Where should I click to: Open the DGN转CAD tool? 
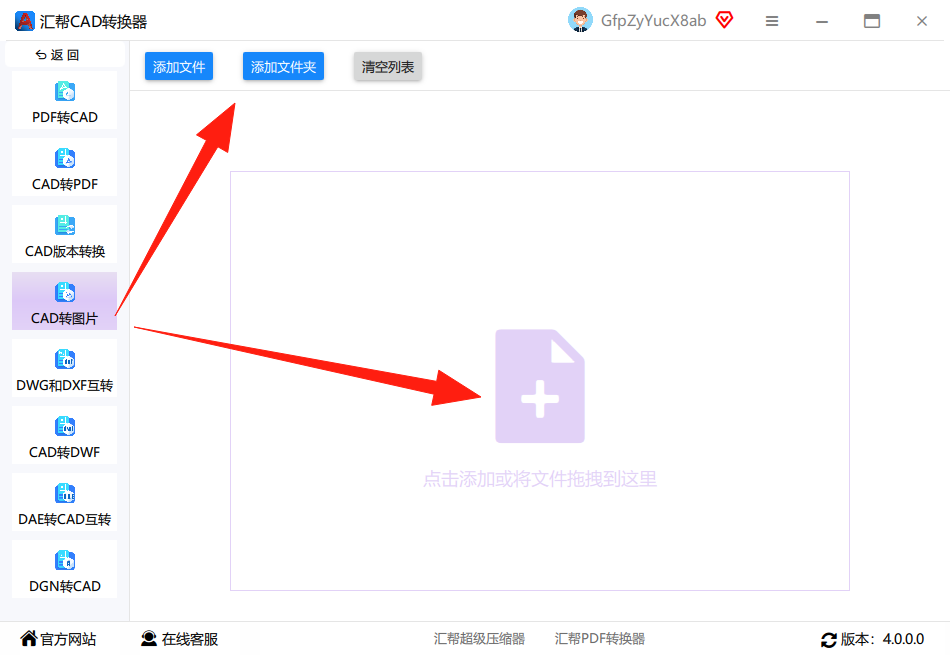point(64,569)
